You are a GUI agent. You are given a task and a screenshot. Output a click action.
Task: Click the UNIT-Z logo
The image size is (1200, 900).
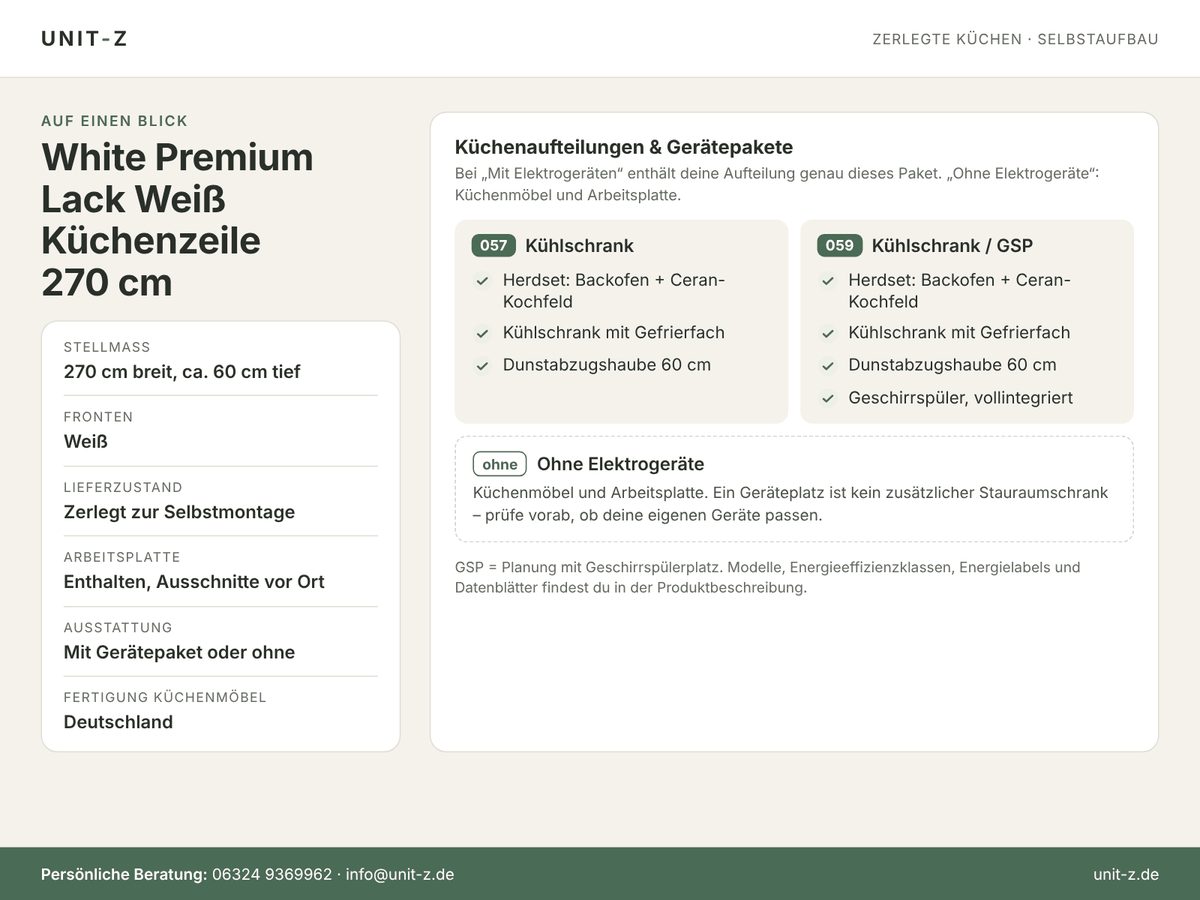(84, 39)
